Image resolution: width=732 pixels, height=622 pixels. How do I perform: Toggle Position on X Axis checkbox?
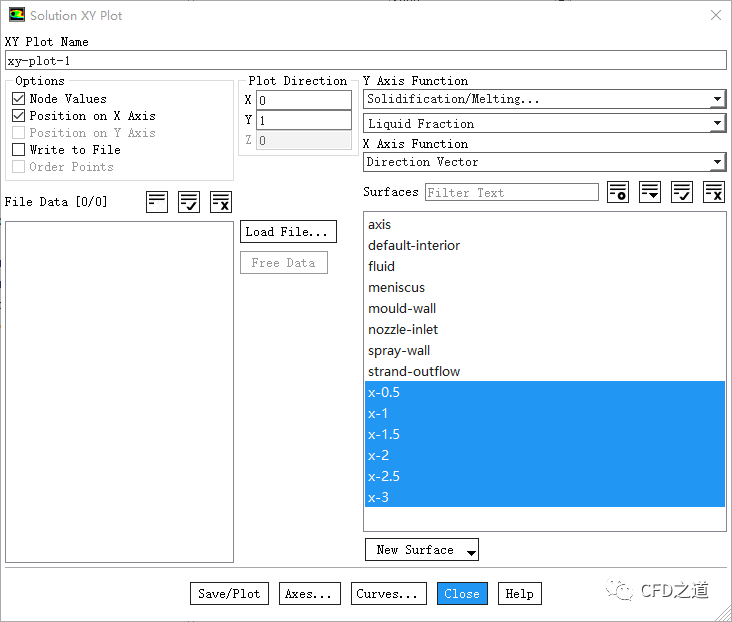point(19,116)
